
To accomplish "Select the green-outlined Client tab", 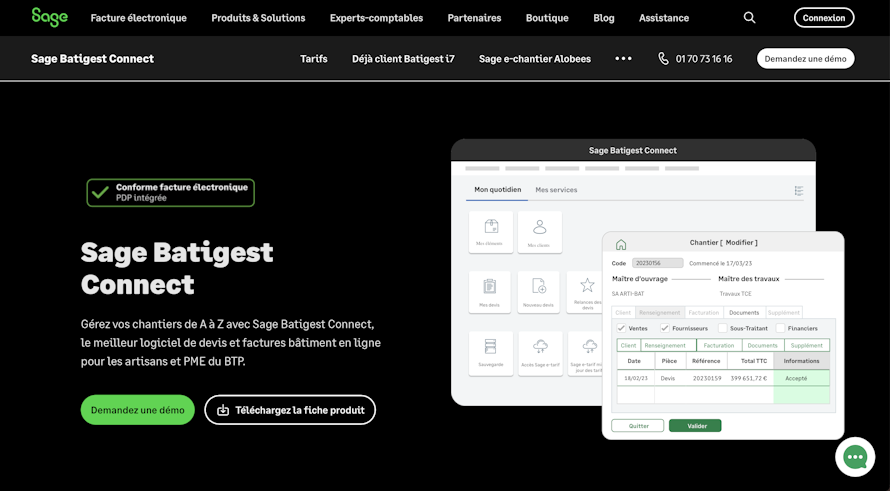I will 628,345.
